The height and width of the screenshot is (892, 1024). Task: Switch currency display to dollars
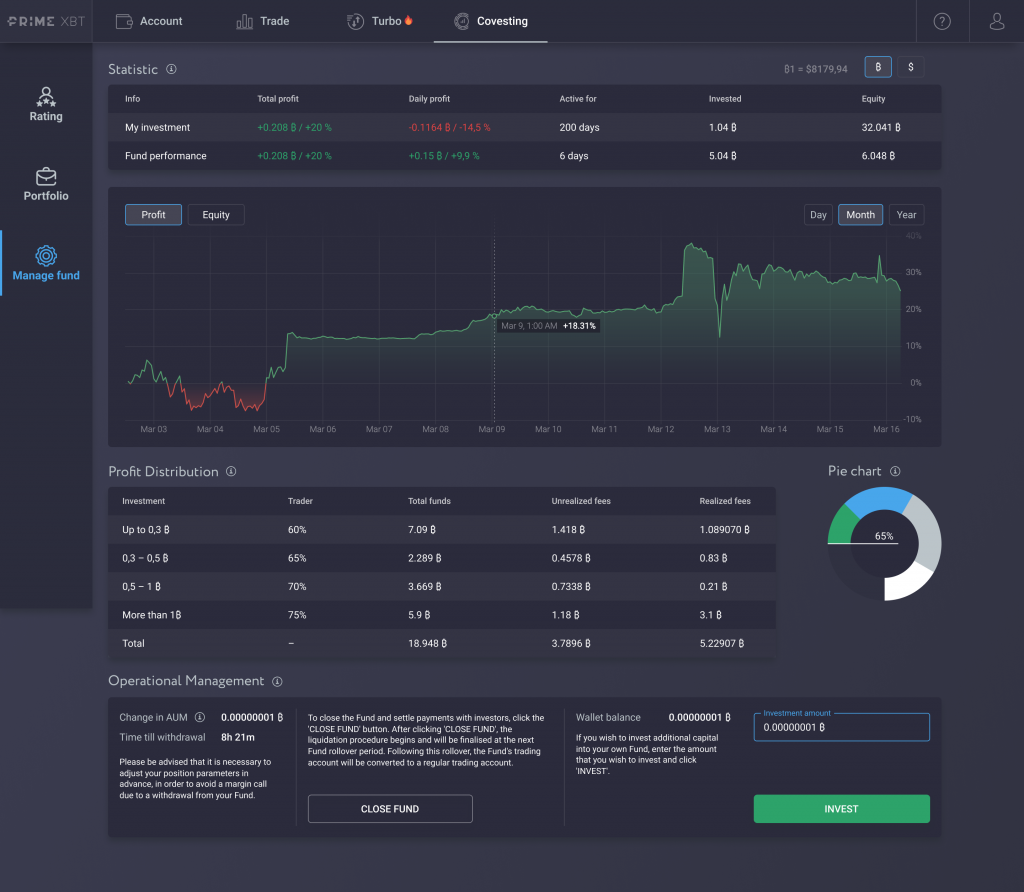coord(910,66)
